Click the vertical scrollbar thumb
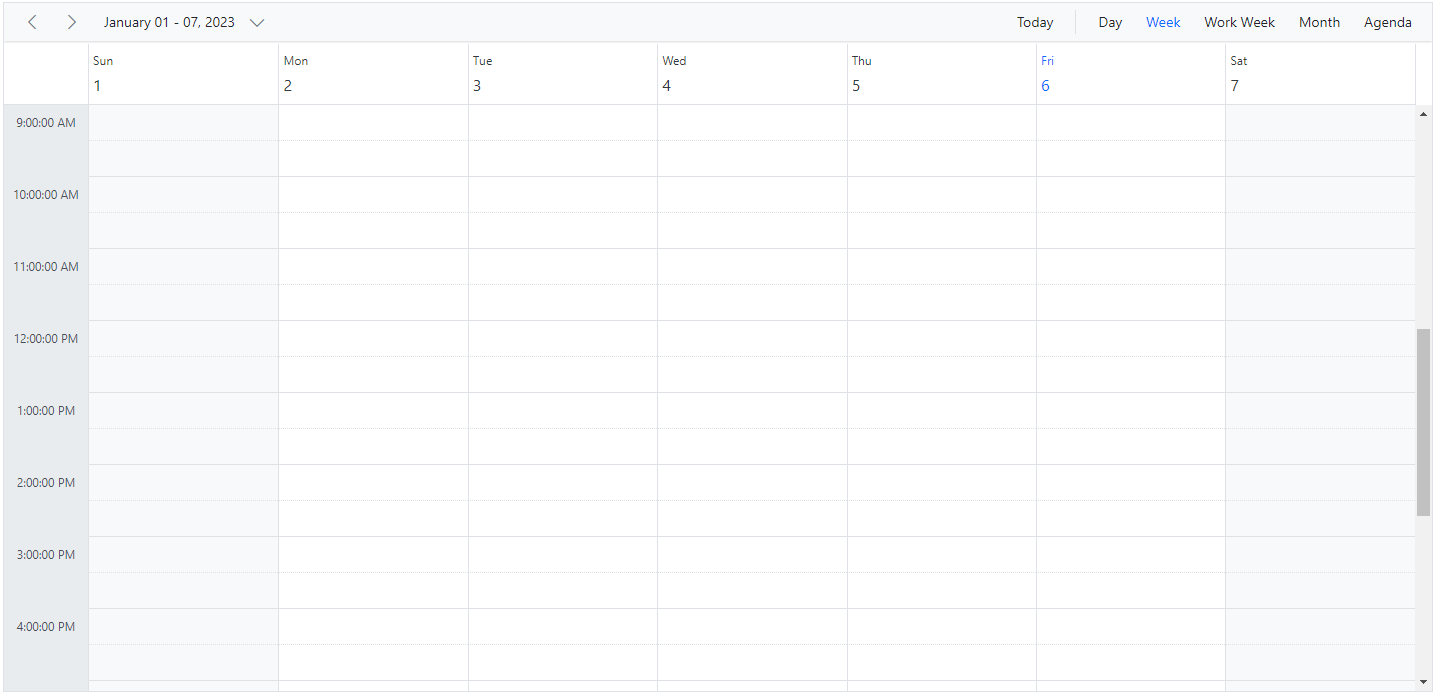This screenshot has width=1436, height=695. click(1424, 422)
